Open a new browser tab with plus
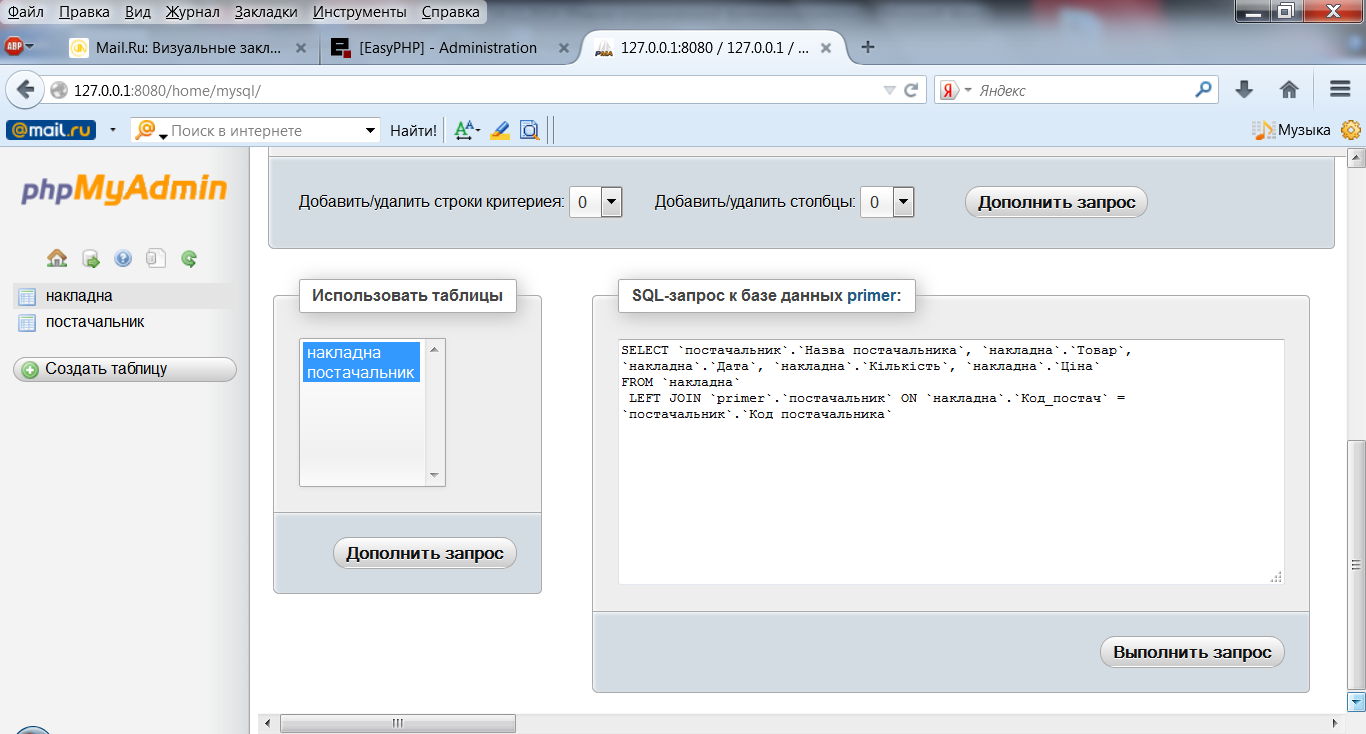 click(868, 47)
